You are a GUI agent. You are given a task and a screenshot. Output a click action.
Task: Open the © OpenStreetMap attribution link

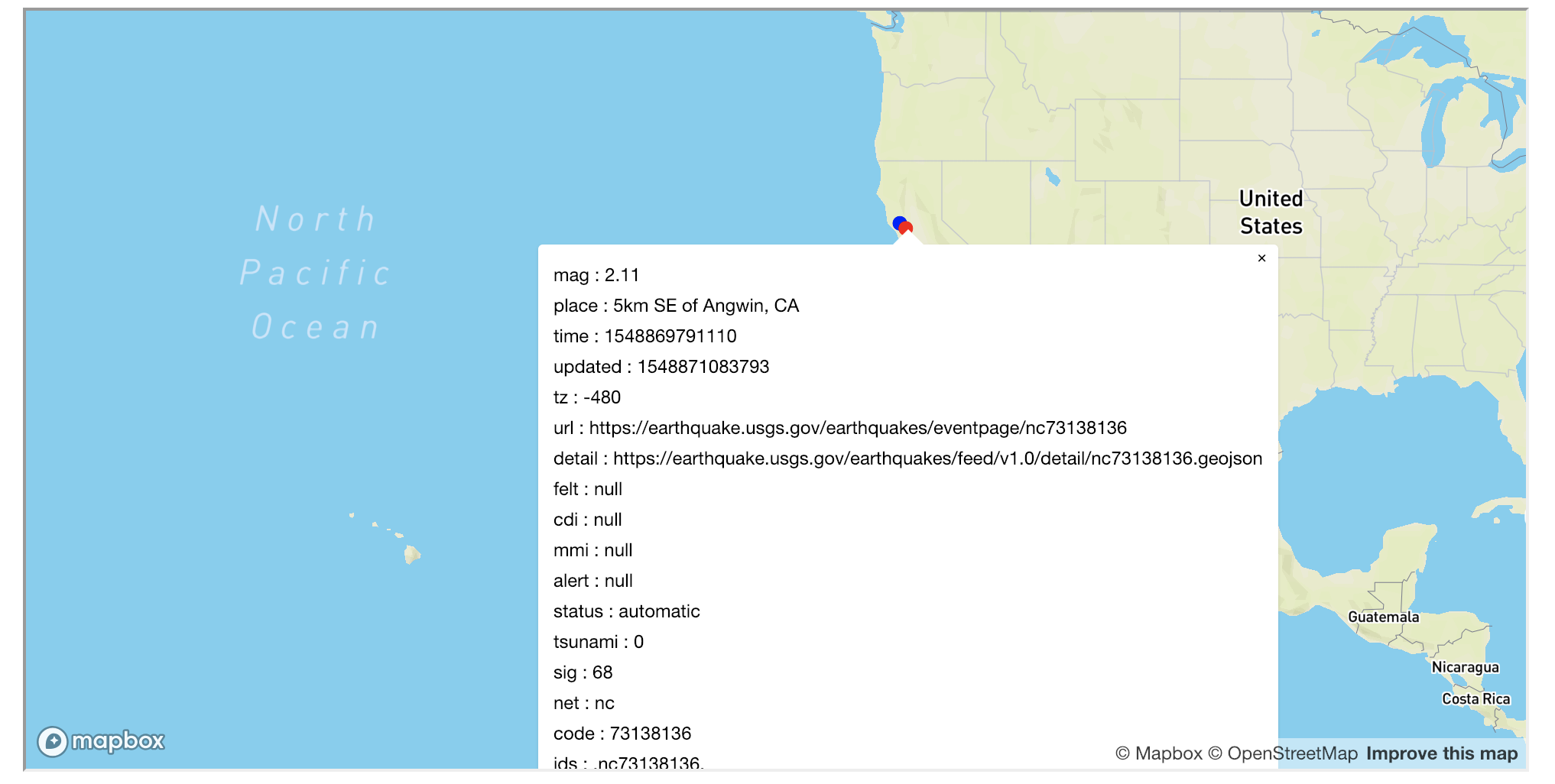(1284, 753)
